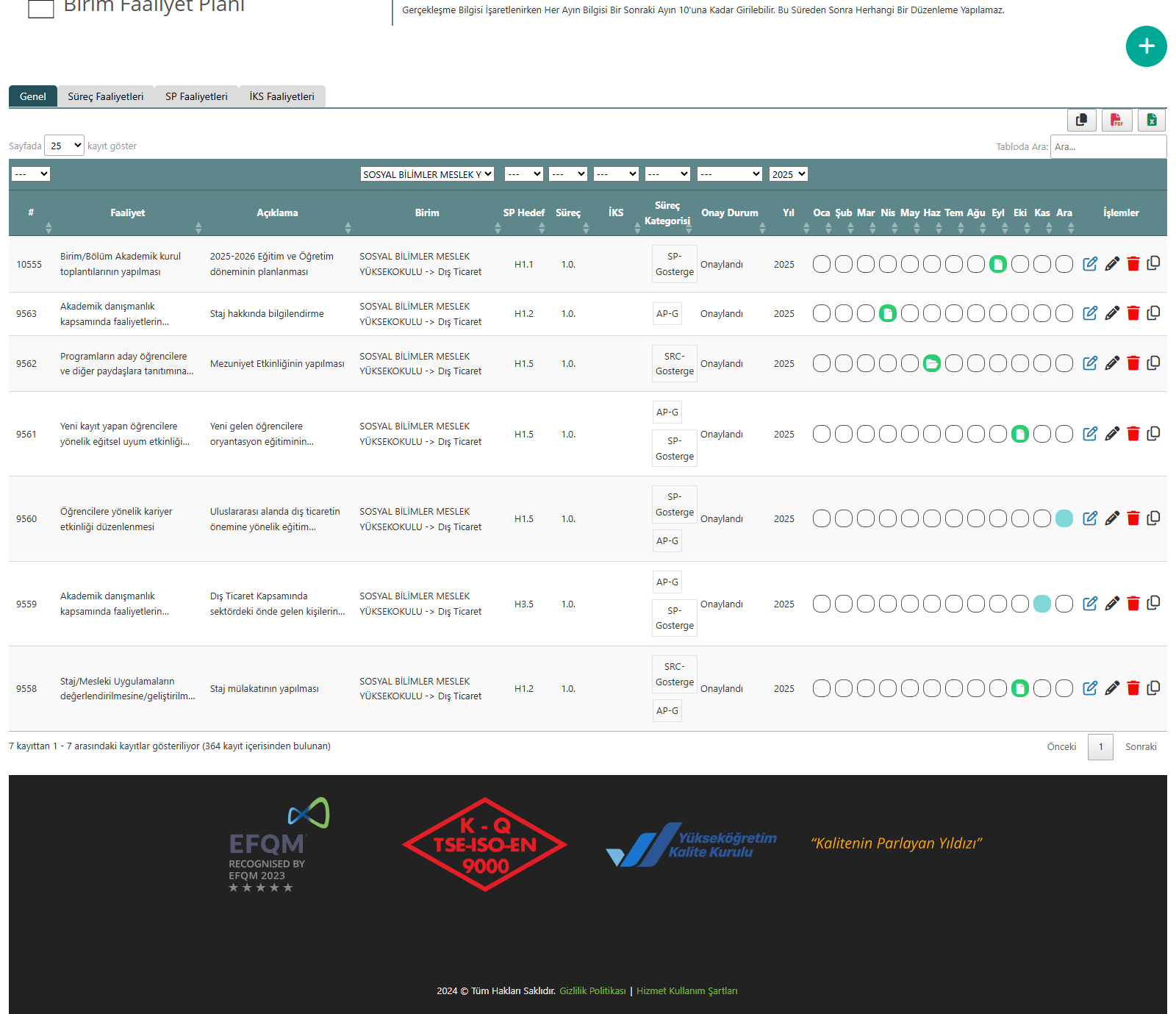This screenshot has width=1176, height=1014.
Task: Go to Sonraki page
Action: (x=1141, y=746)
